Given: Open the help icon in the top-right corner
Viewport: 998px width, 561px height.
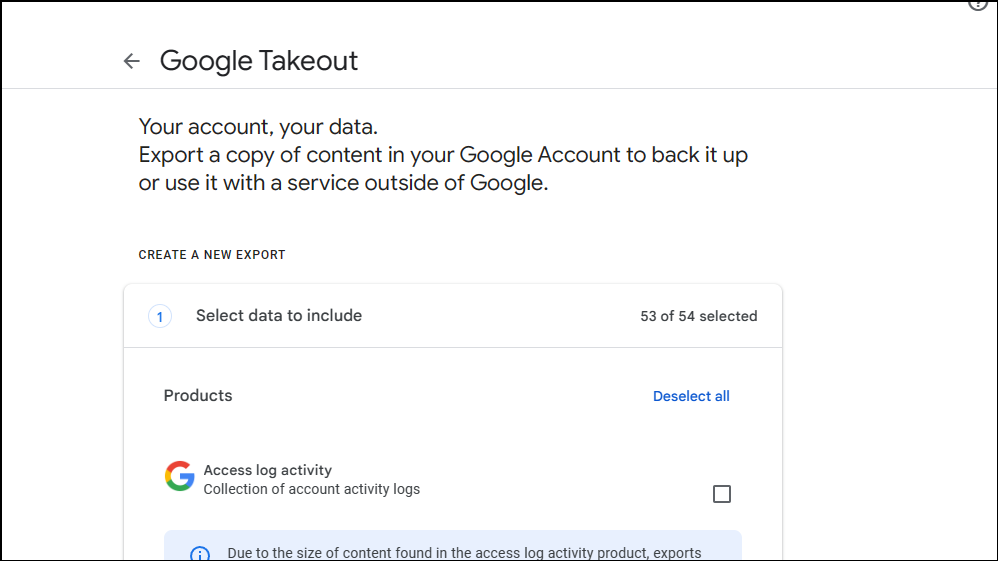Looking at the screenshot, I should pyautogui.click(x=978, y=4).
